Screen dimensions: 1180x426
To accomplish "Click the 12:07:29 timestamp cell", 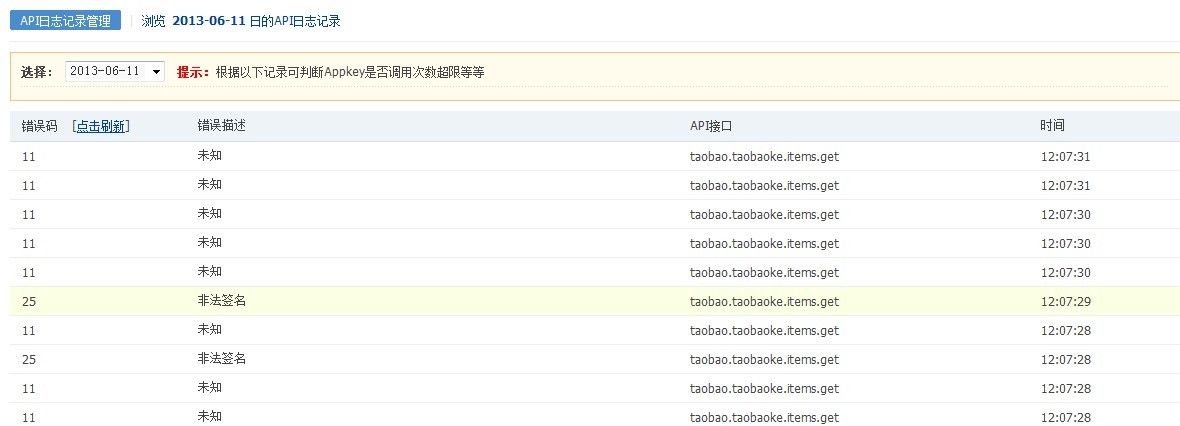I will [x=1065, y=301].
